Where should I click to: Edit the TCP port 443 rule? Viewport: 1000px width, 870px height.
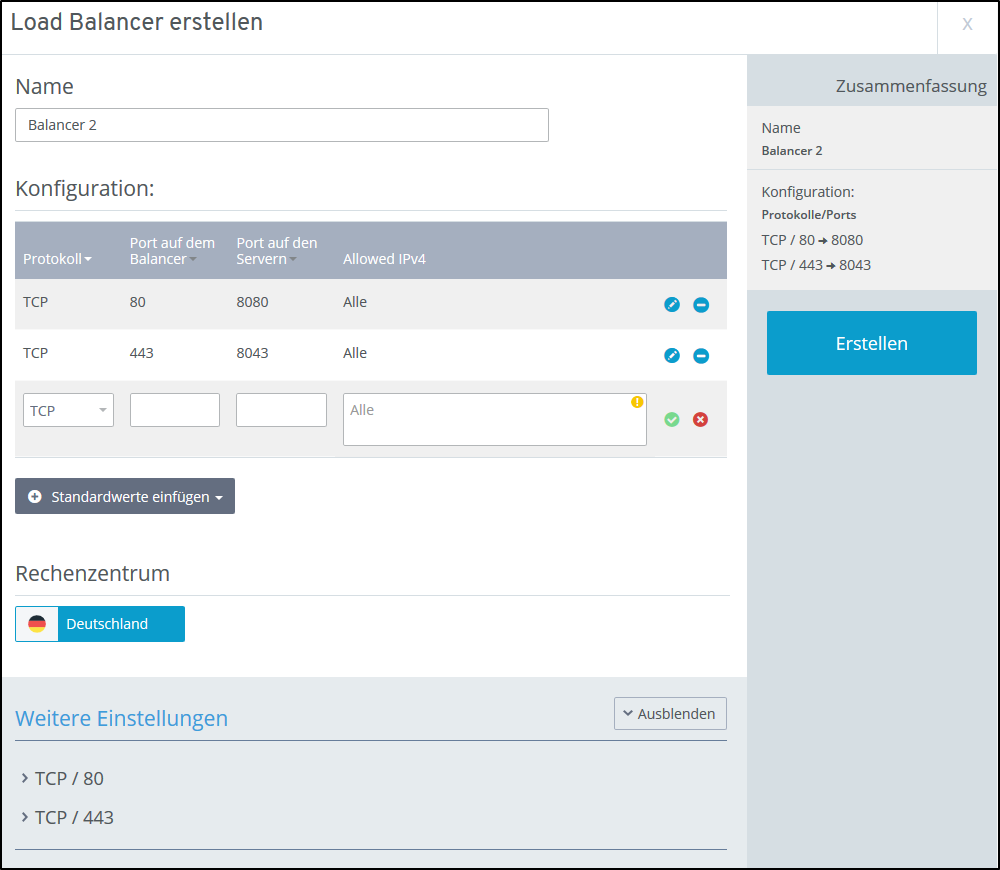(x=671, y=355)
